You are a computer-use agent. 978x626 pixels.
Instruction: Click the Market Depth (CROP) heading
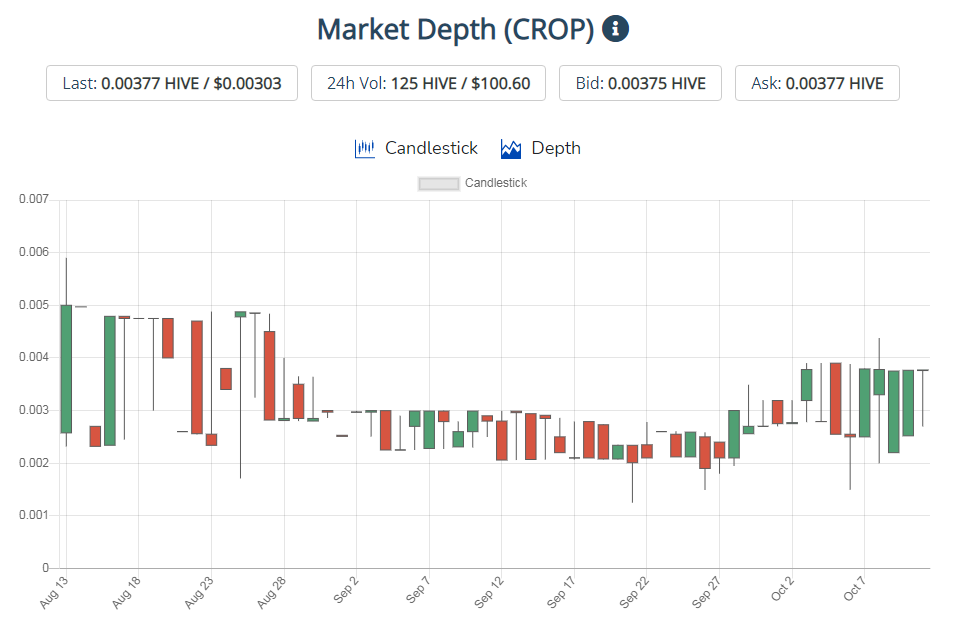coord(455,29)
